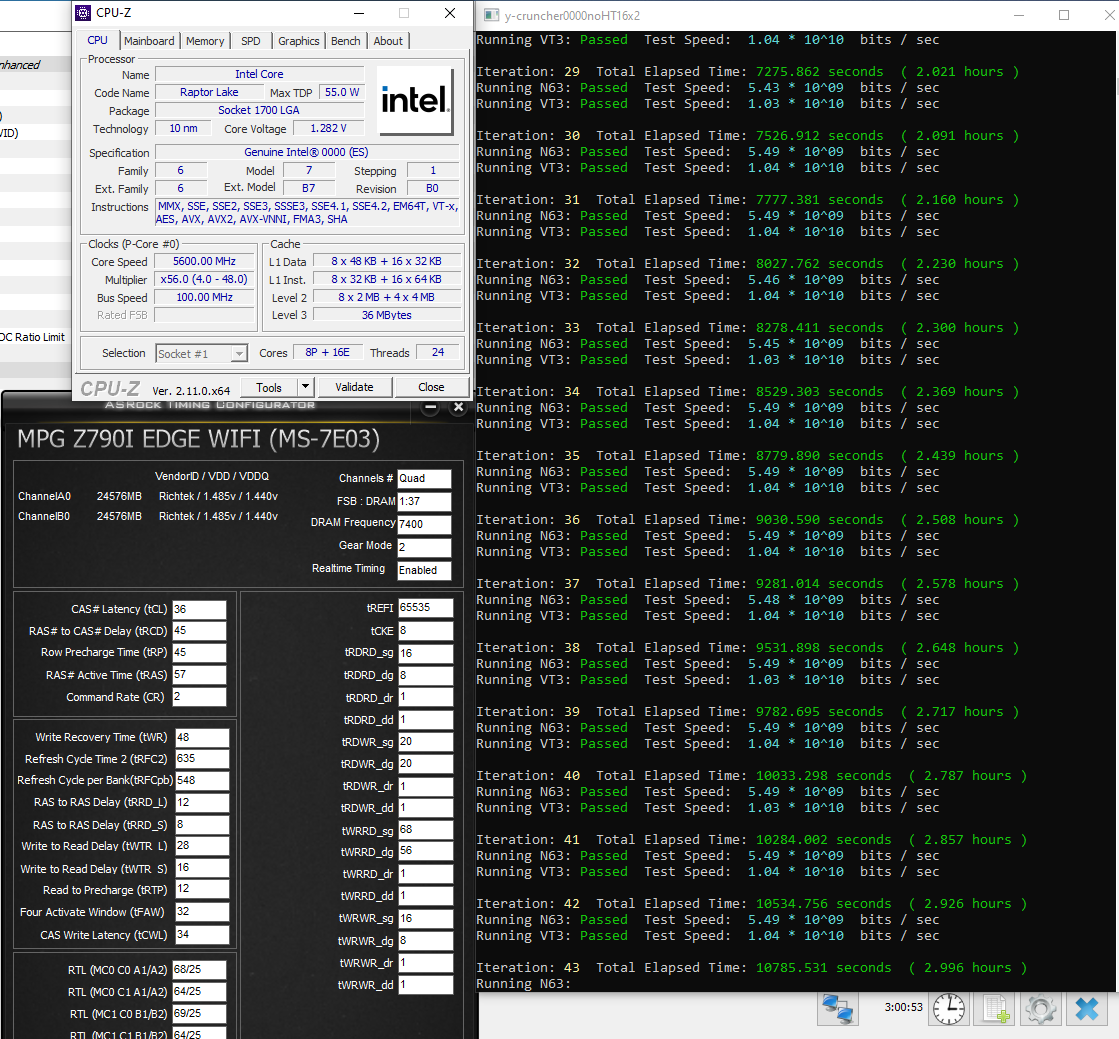This screenshot has width=1119, height=1039.
Task: Click the CPU-Z logo icon in title bar
Action: (x=83, y=13)
